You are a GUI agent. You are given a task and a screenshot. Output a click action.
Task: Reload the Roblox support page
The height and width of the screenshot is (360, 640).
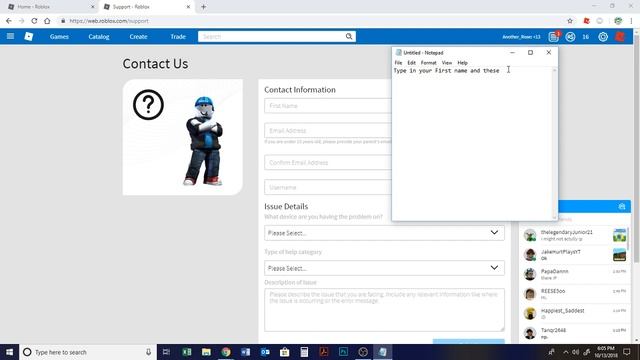tap(34, 21)
